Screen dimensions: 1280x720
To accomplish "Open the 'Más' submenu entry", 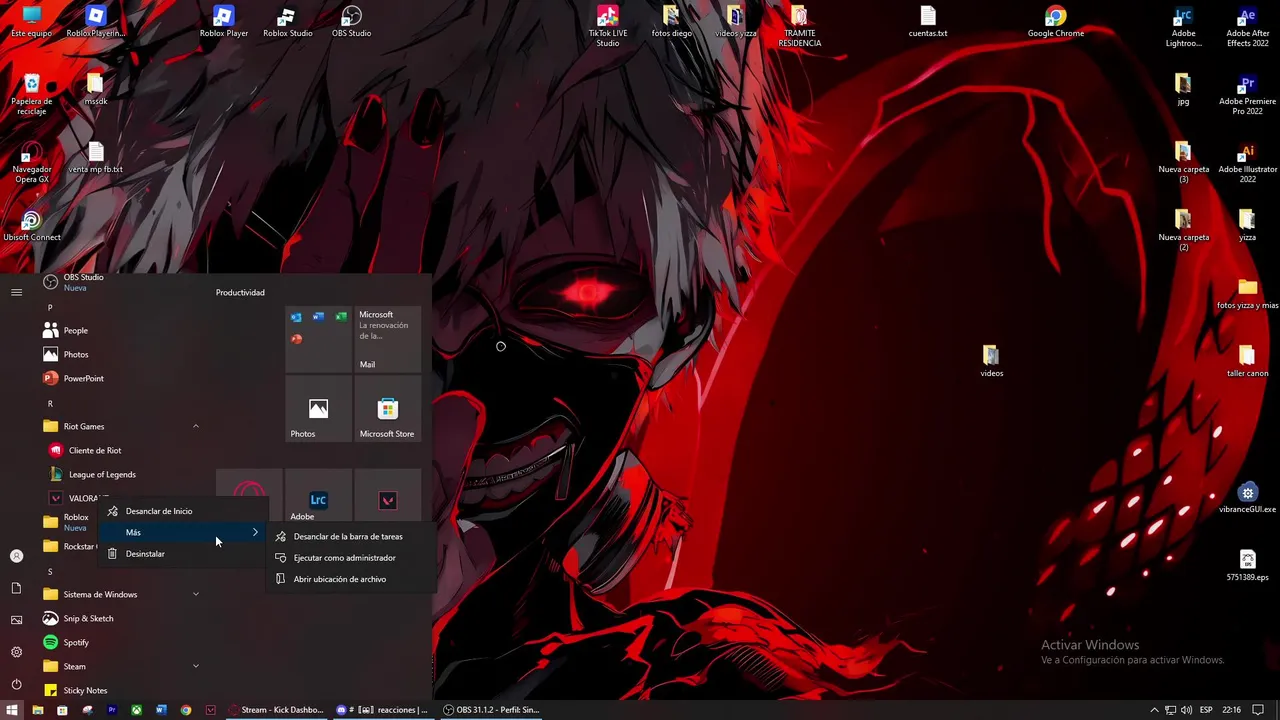I will click(182, 532).
